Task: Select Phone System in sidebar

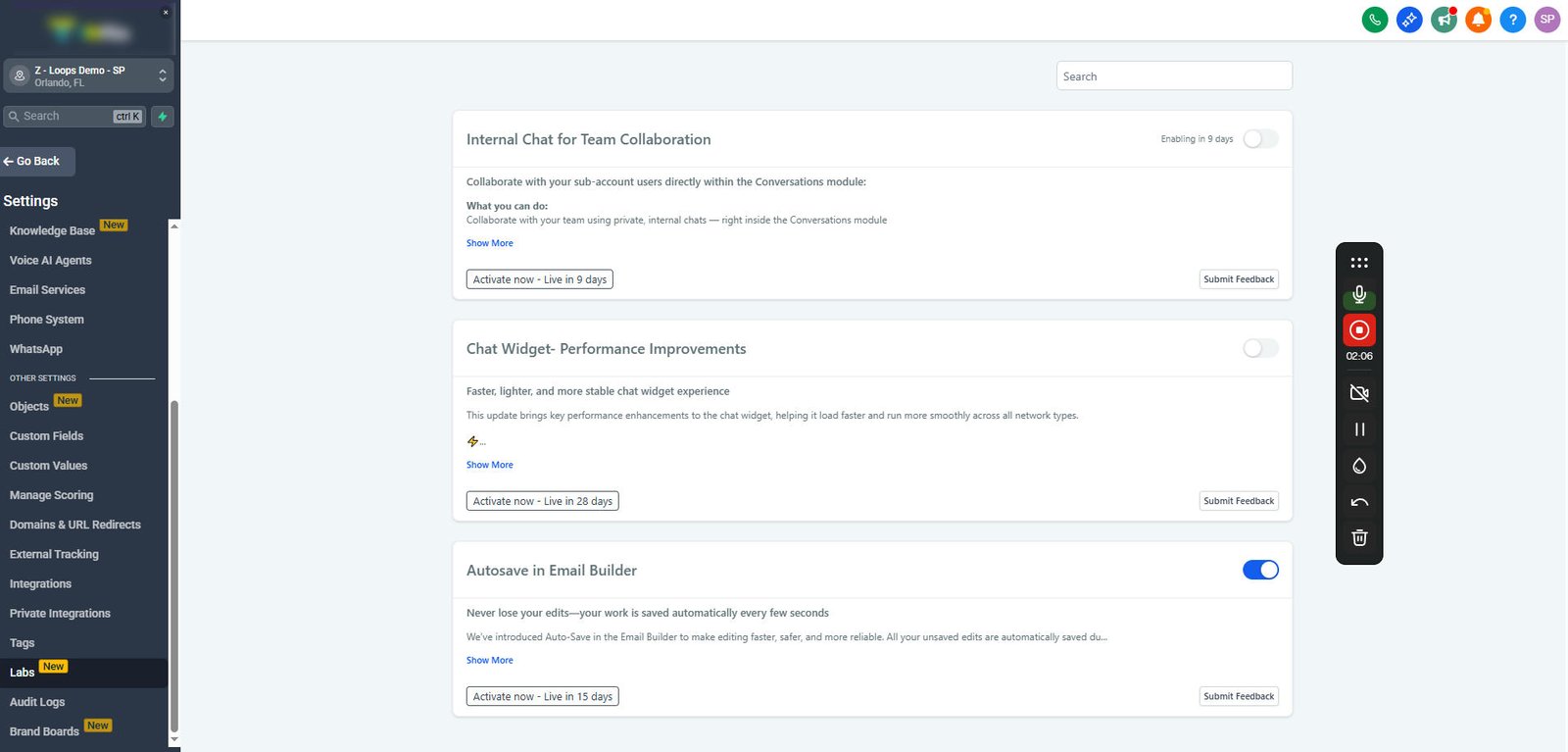Action: click(47, 320)
